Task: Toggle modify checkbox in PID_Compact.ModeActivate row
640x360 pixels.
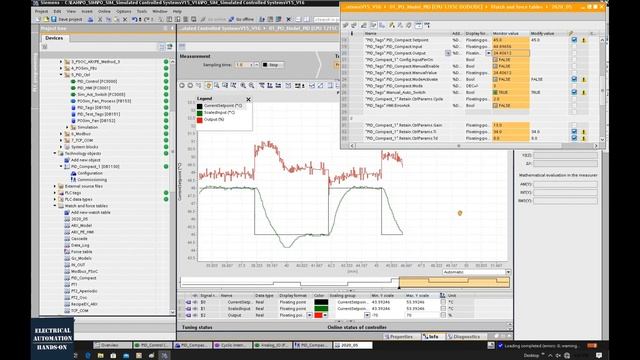Action: (x=574, y=79)
